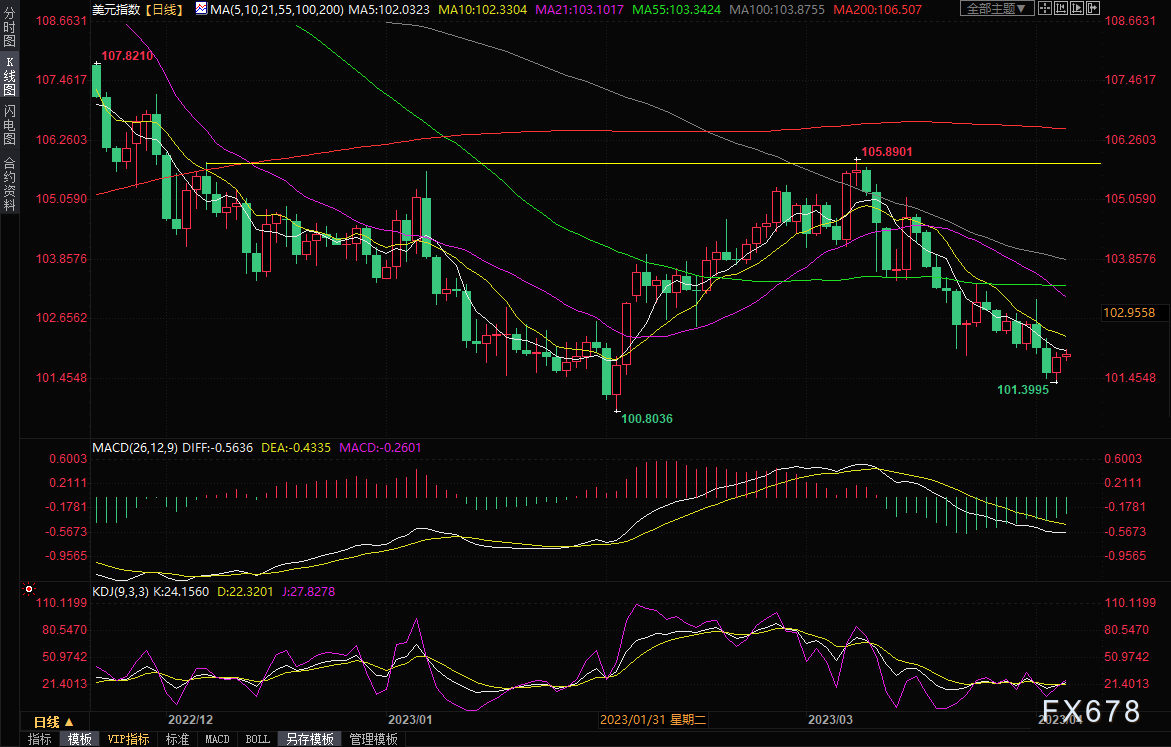Apply the MACD template button

tap(217, 739)
